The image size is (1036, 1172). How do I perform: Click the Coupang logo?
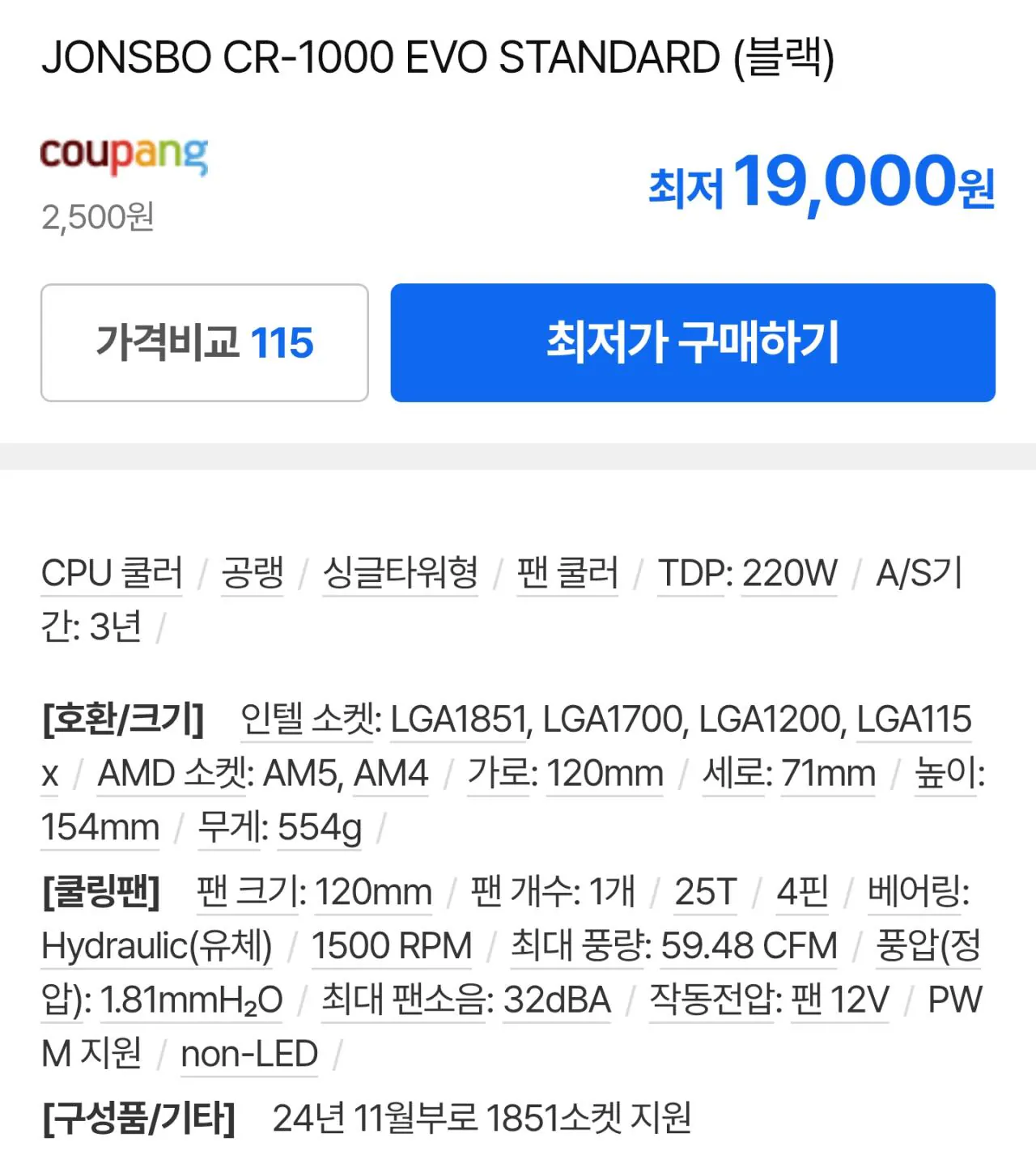[x=125, y=155]
